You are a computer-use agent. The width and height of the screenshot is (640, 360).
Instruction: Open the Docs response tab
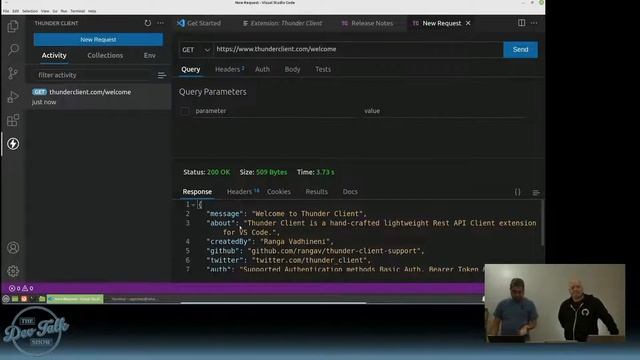350,192
